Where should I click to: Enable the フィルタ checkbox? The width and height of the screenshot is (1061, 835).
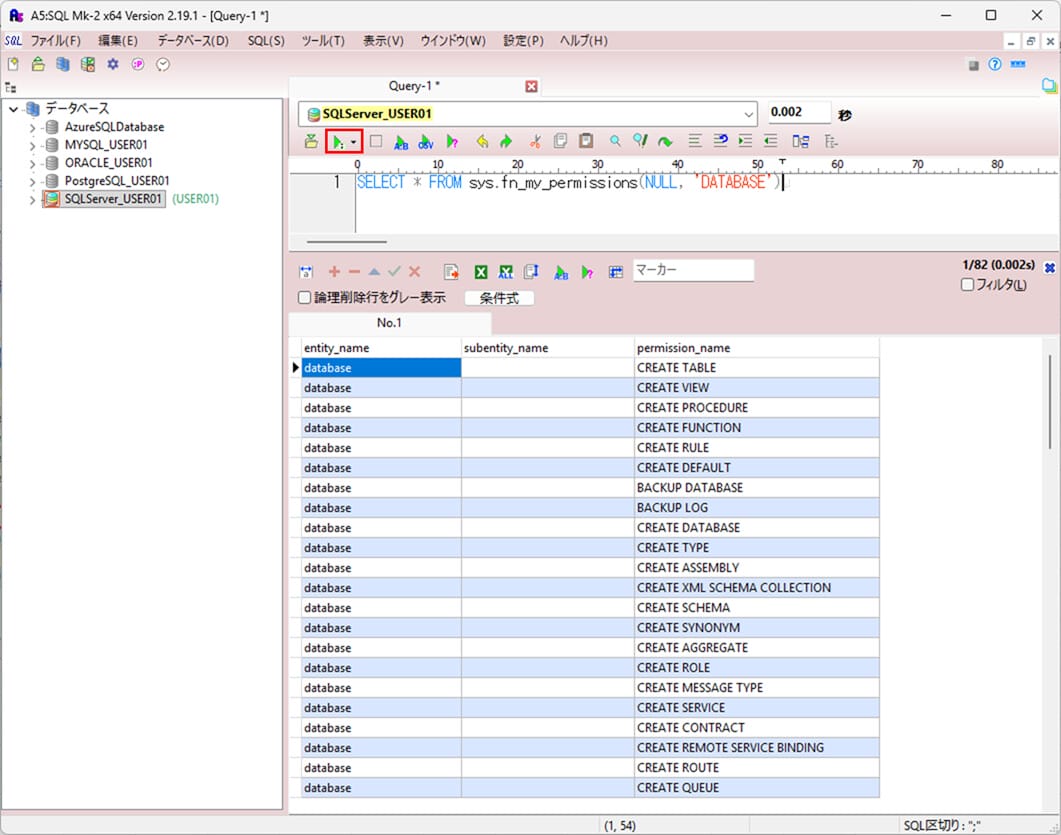[967, 285]
